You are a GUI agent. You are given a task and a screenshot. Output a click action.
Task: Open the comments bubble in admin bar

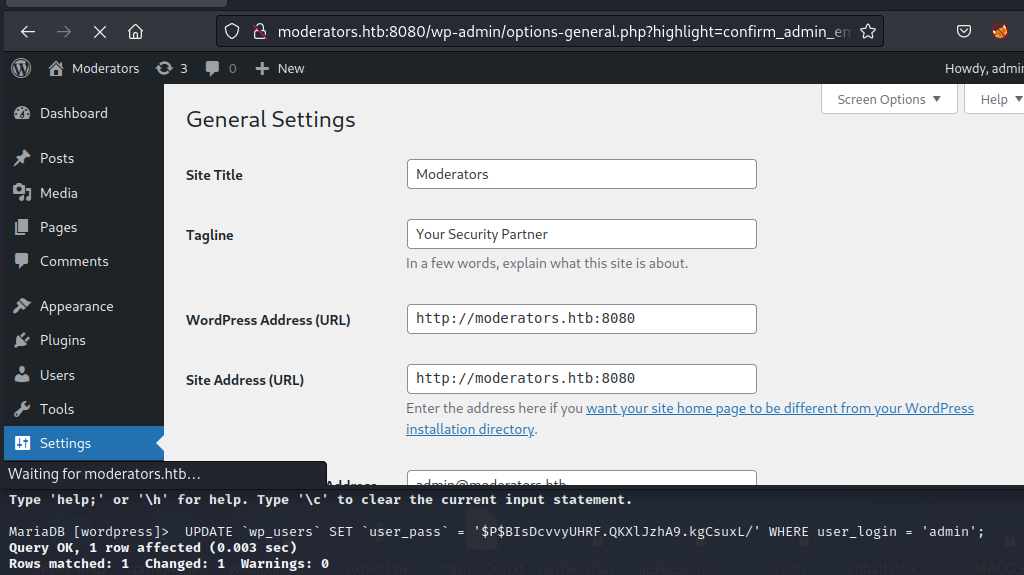212,68
